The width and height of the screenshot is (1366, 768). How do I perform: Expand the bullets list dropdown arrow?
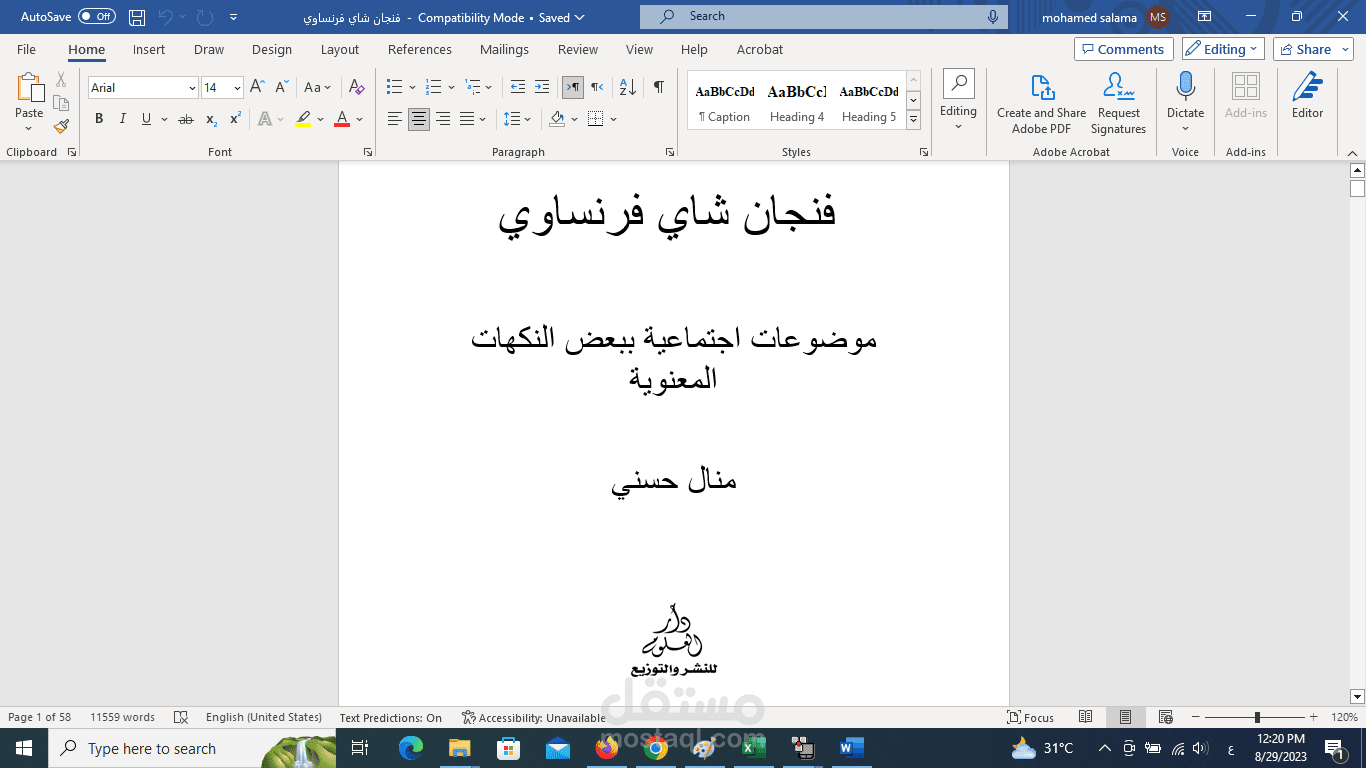(x=412, y=88)
